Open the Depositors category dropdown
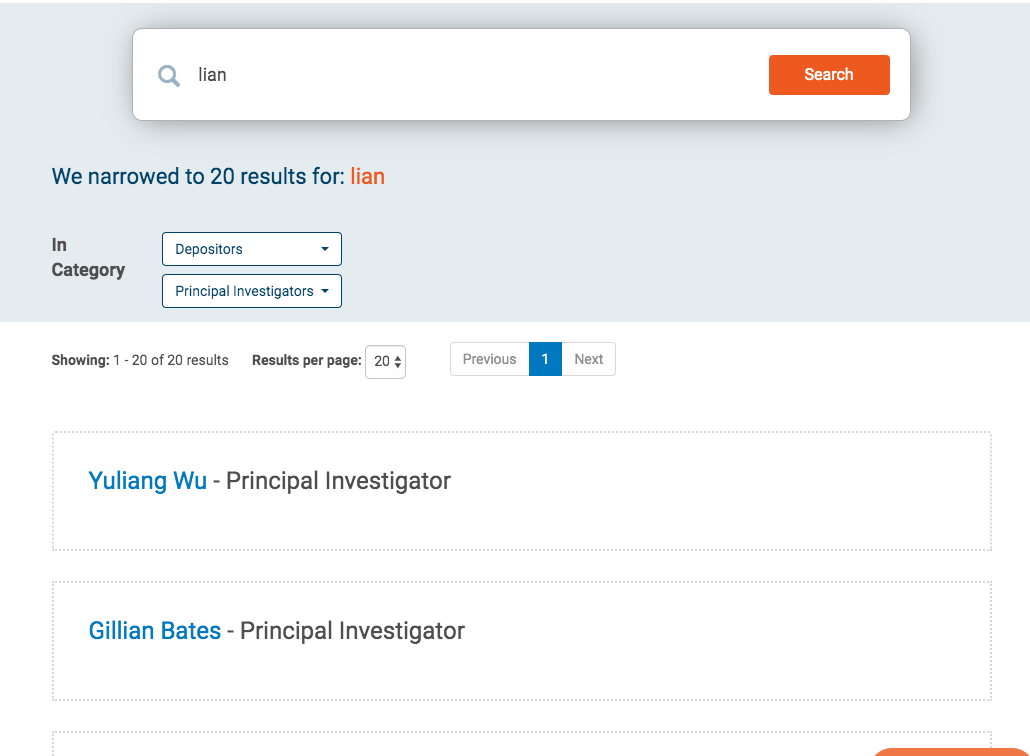 point(252,249)
